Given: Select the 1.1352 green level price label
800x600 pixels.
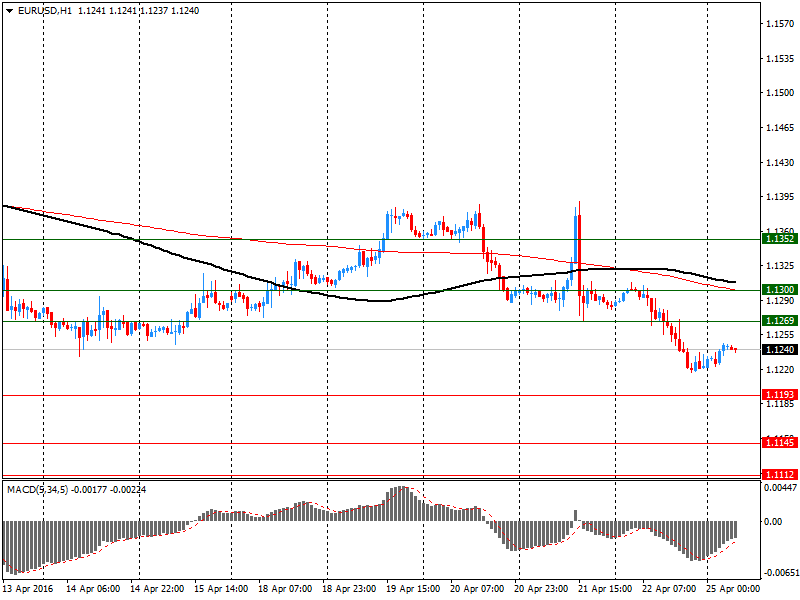Looking at the screenshot, I should pos(780,239).
